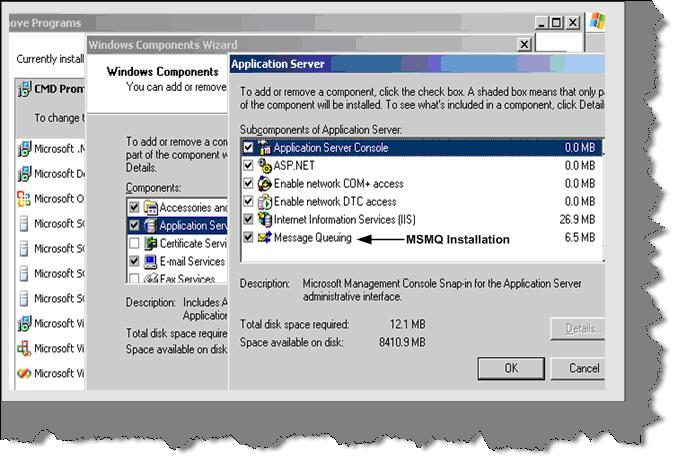Click the CMD Prompt program icon
The width and height of the screenshot is (674, 457).
point(24,89)
